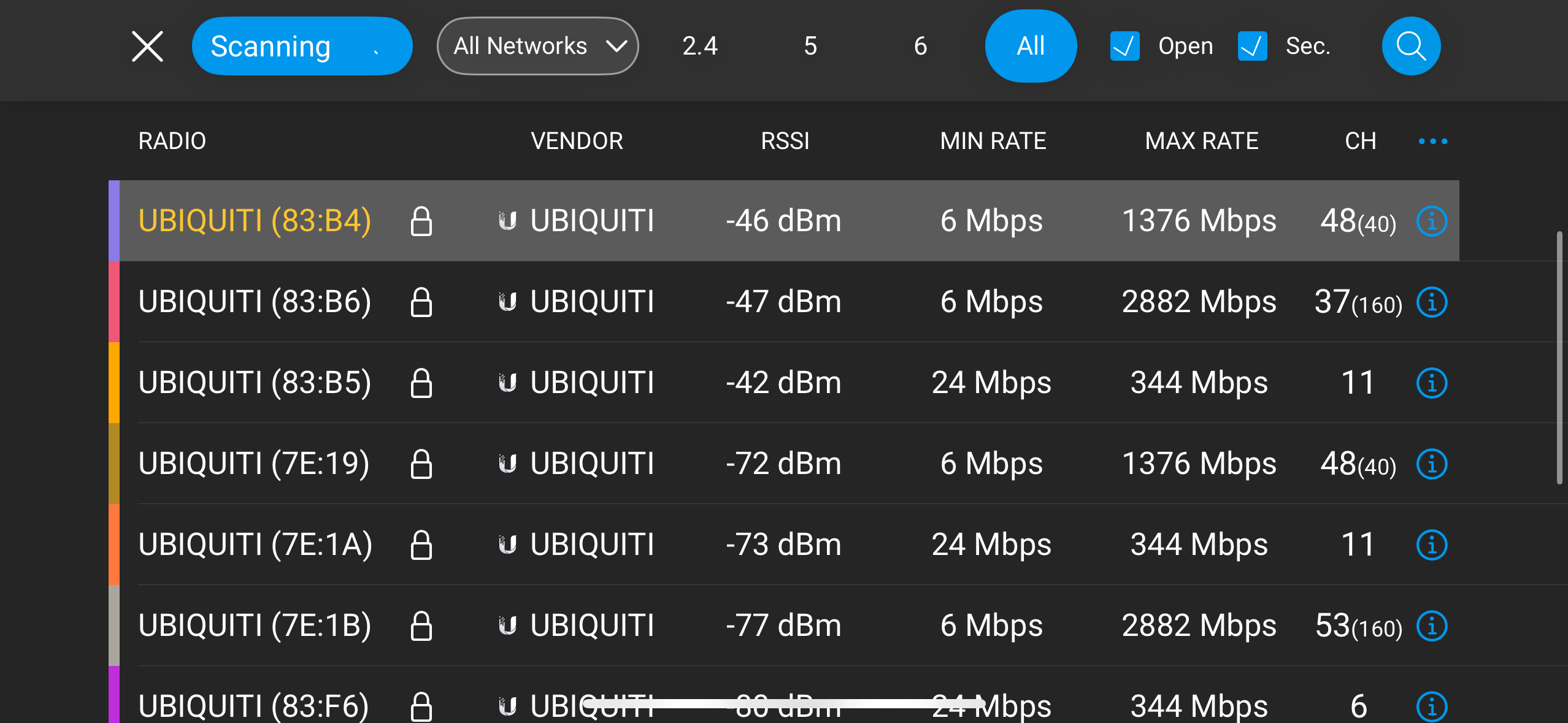Uncheck the Open networks checkbox
The width and height of the screenshot is (1568, 723).
[1124, 45]
